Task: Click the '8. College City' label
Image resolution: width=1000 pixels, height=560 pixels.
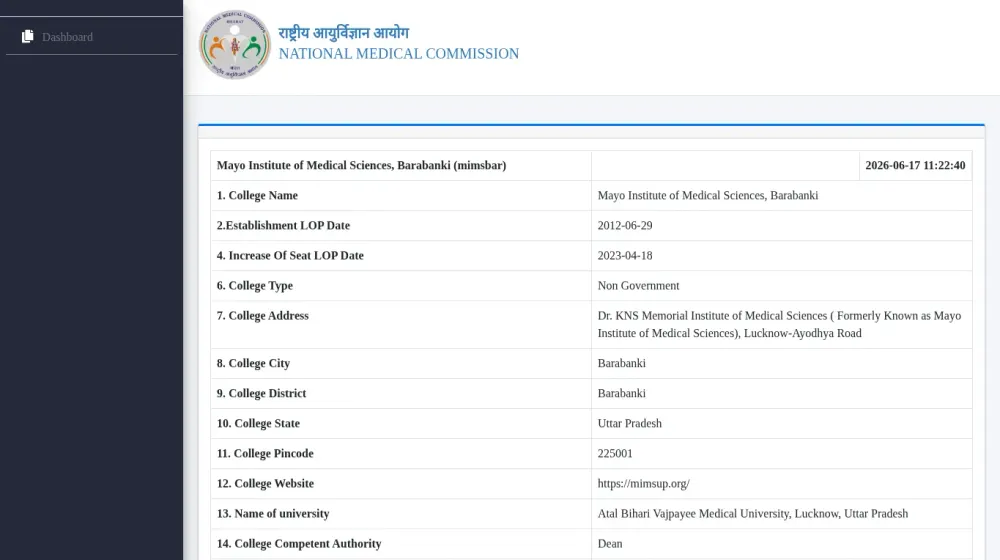Action: (253, 363)
